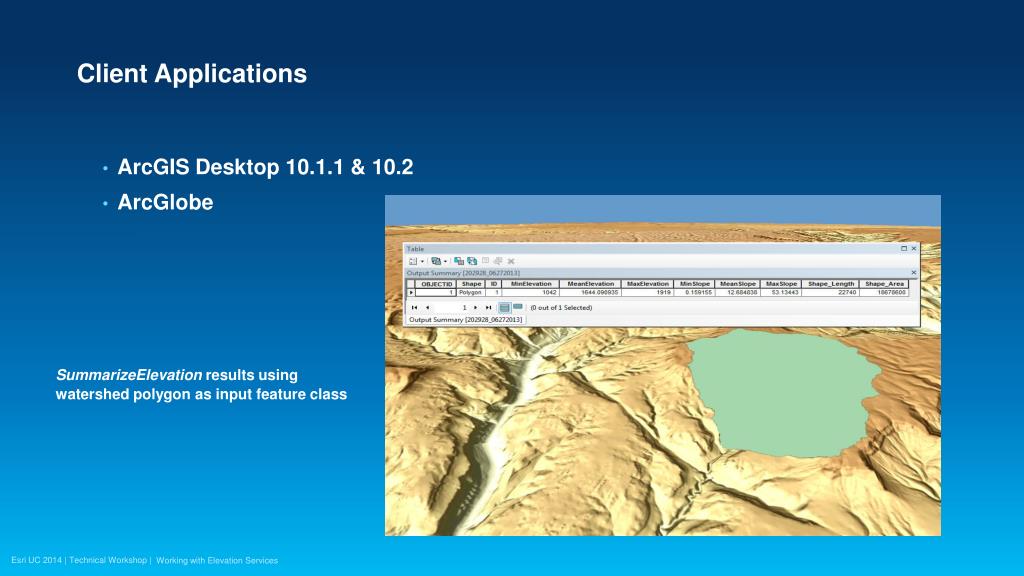Image resolution: width=1024 pixels, height=576 pixels.
Task: Click the Clear Selection icon
Action: [x=485, y=260]
